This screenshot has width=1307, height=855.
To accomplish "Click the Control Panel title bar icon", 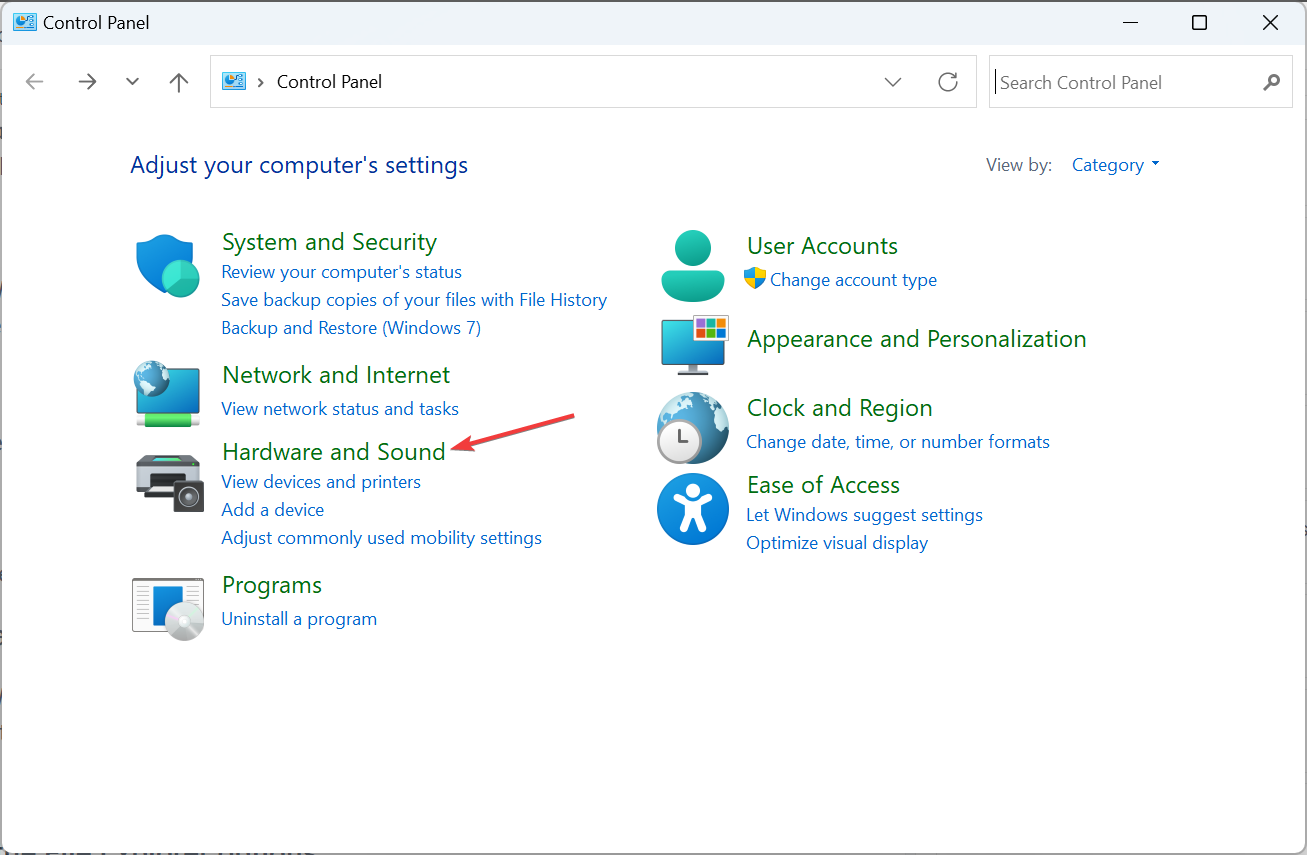I will 24,22.
